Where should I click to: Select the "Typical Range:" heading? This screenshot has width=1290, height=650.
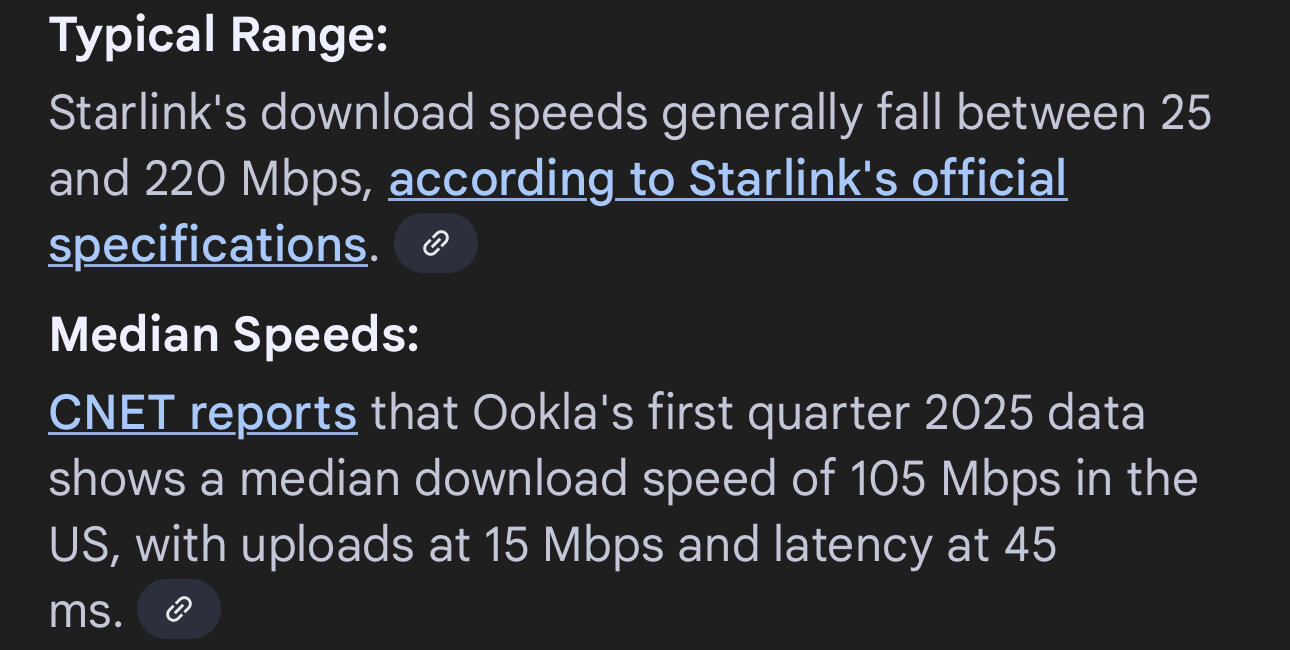218,38
